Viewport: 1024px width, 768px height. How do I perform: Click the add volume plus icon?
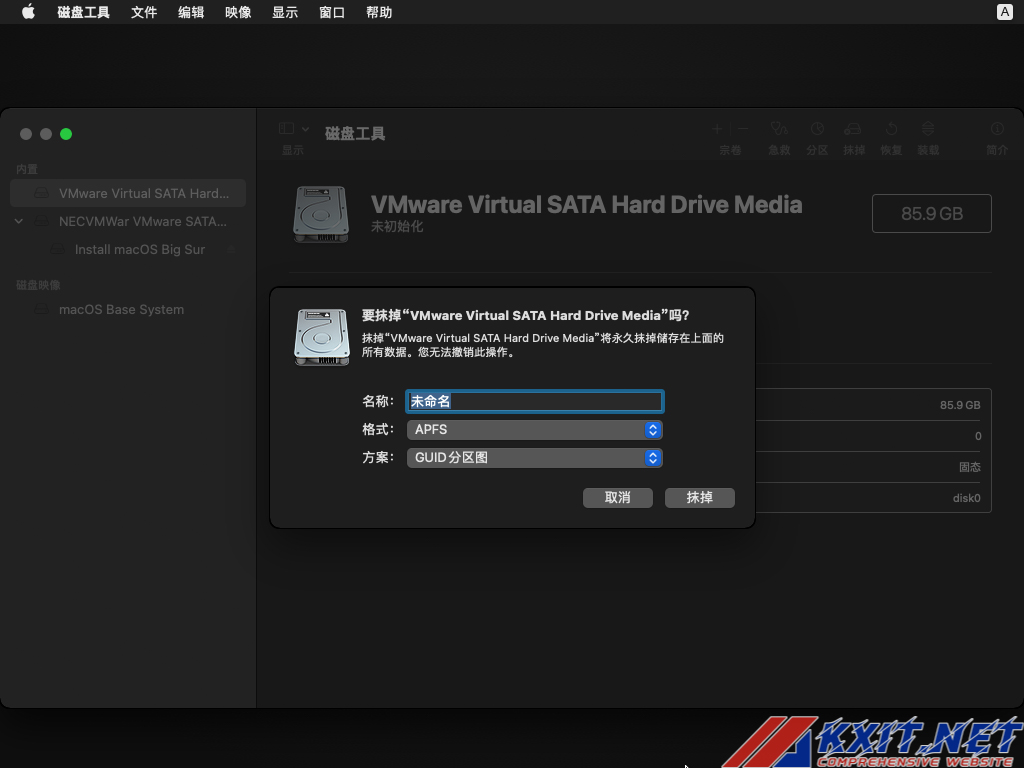(x=718, y=129)
